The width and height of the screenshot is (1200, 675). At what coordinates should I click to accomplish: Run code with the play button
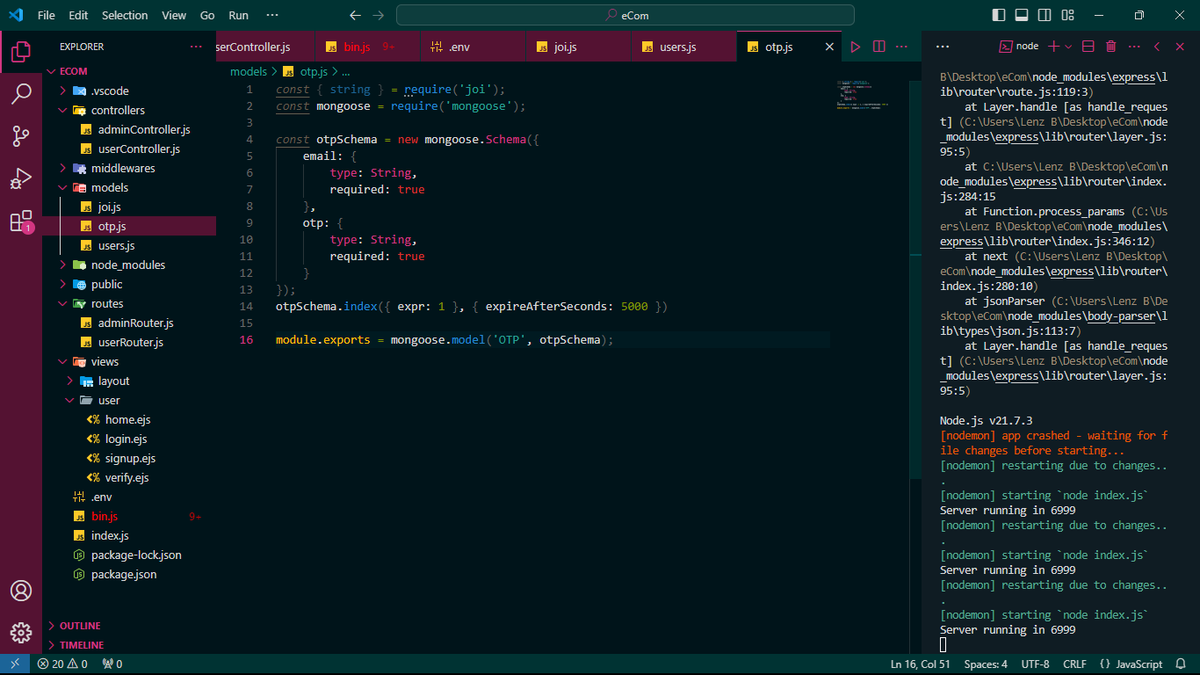855,47
